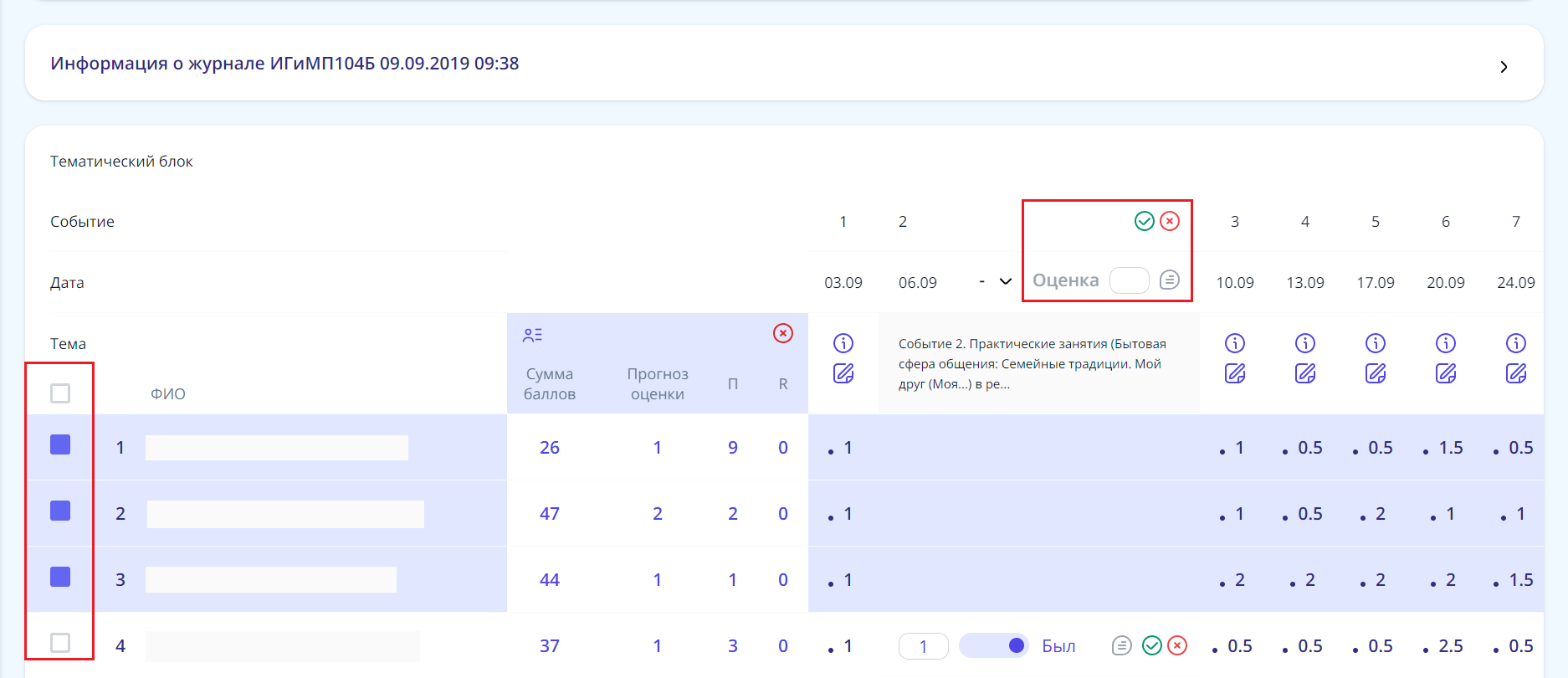Click the Оценка grade input field
The image size is (1568, 678).
1129,280
